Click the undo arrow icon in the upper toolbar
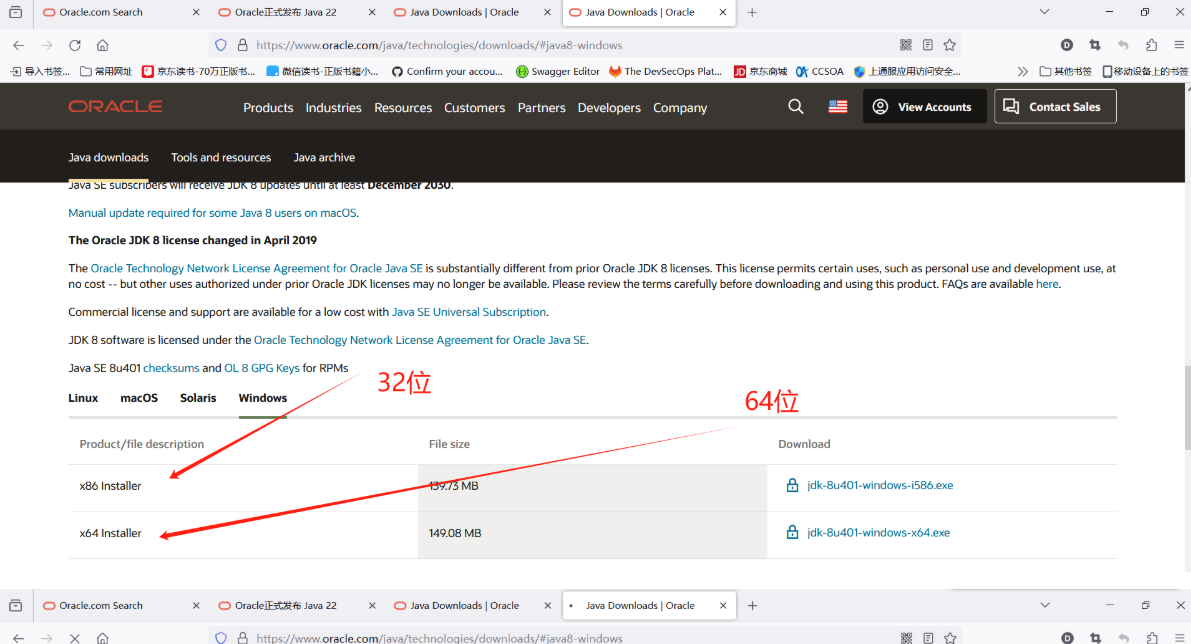 click(x=1123, y=46)
